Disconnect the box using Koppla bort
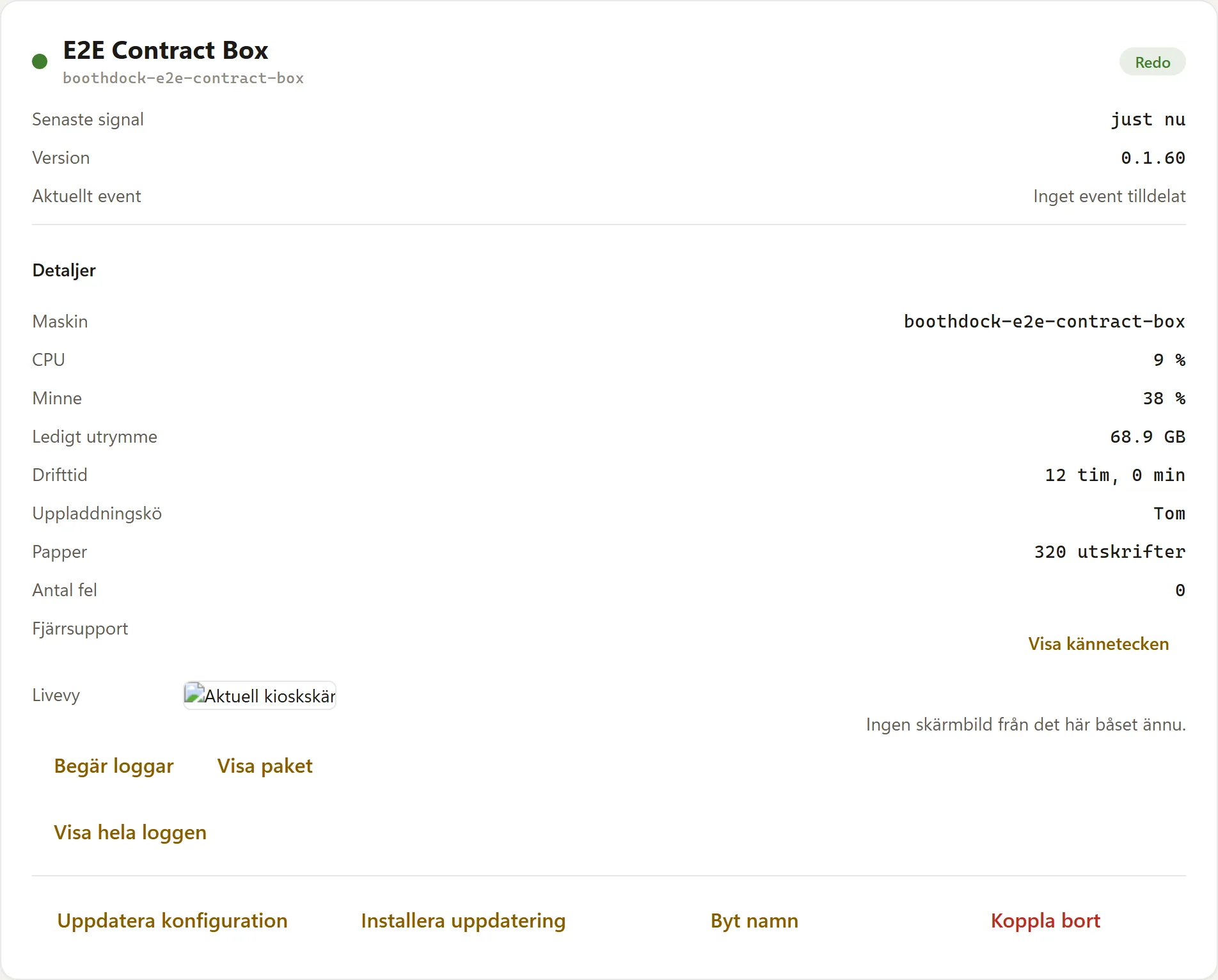This screenshot has height=980, width=1218. [1045, 921]
